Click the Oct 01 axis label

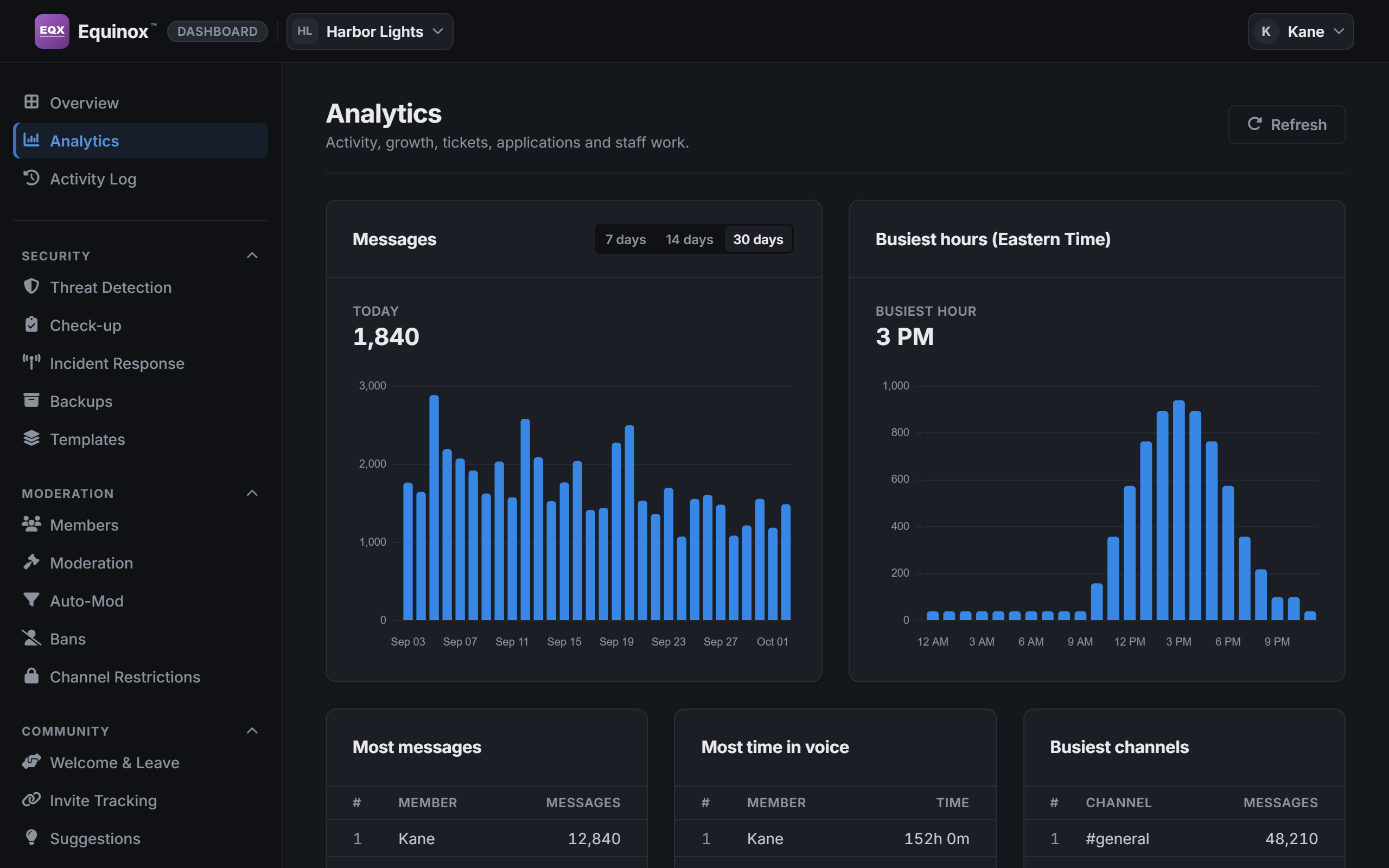point(772,641)
